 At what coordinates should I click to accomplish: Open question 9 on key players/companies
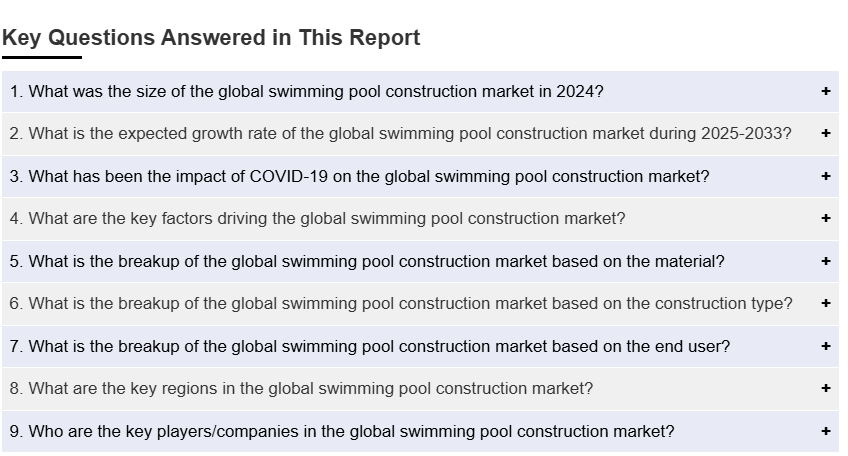(x=342, y=431)
